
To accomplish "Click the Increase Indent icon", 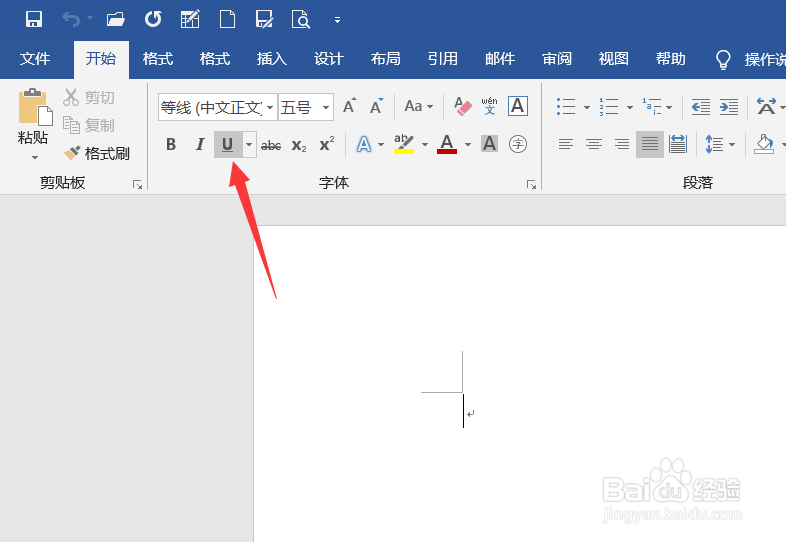I will (x=729, y=106).
